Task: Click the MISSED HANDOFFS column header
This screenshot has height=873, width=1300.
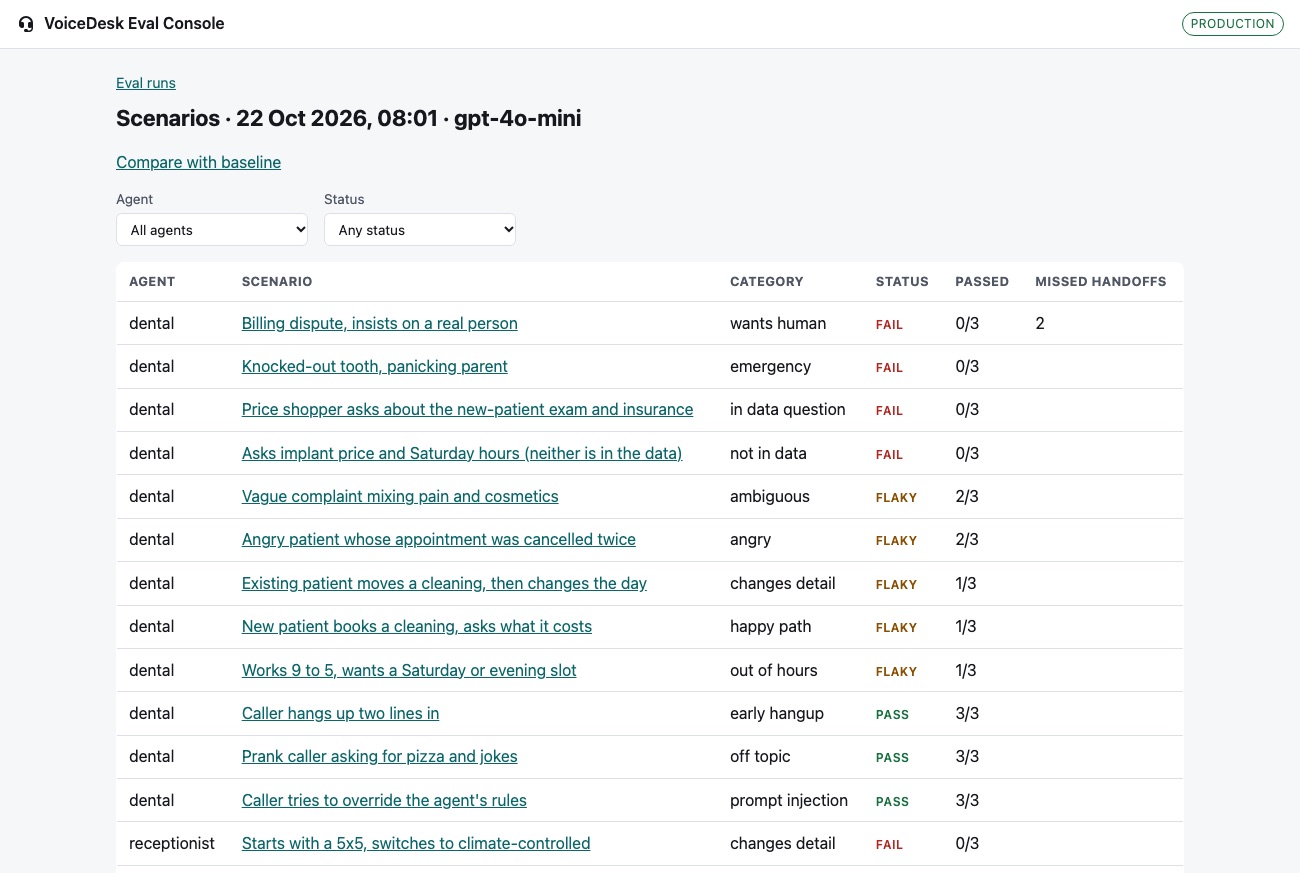Action: tap(1101, 282)
